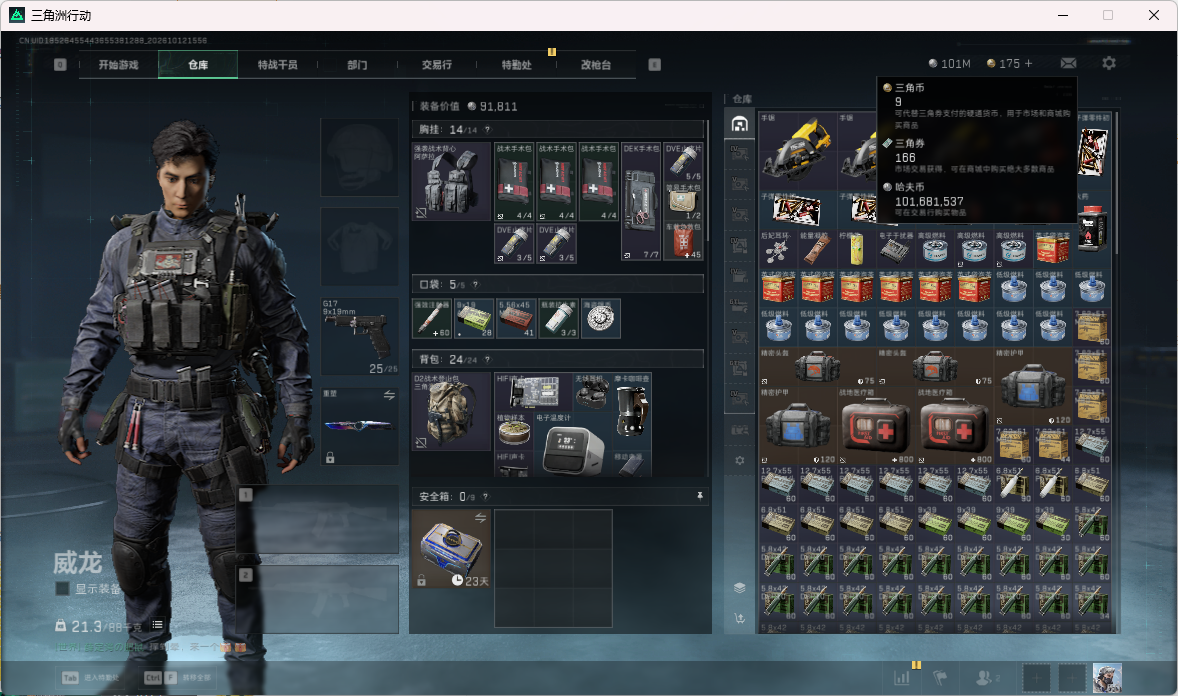Viewport: 1178px width, 696px height.
Task: Open the 特战干员 tab
Action: tap(277, 65)
